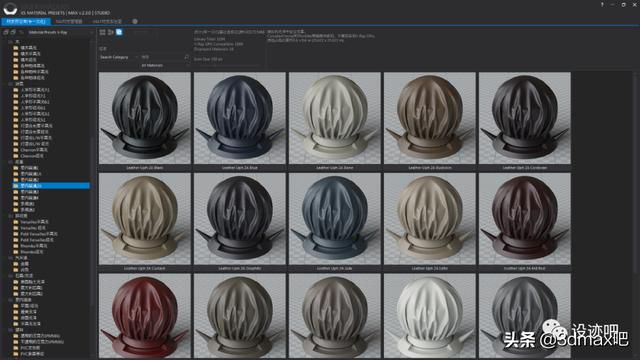Switch to the first thumbnail view mode icon

click(102, 32)
